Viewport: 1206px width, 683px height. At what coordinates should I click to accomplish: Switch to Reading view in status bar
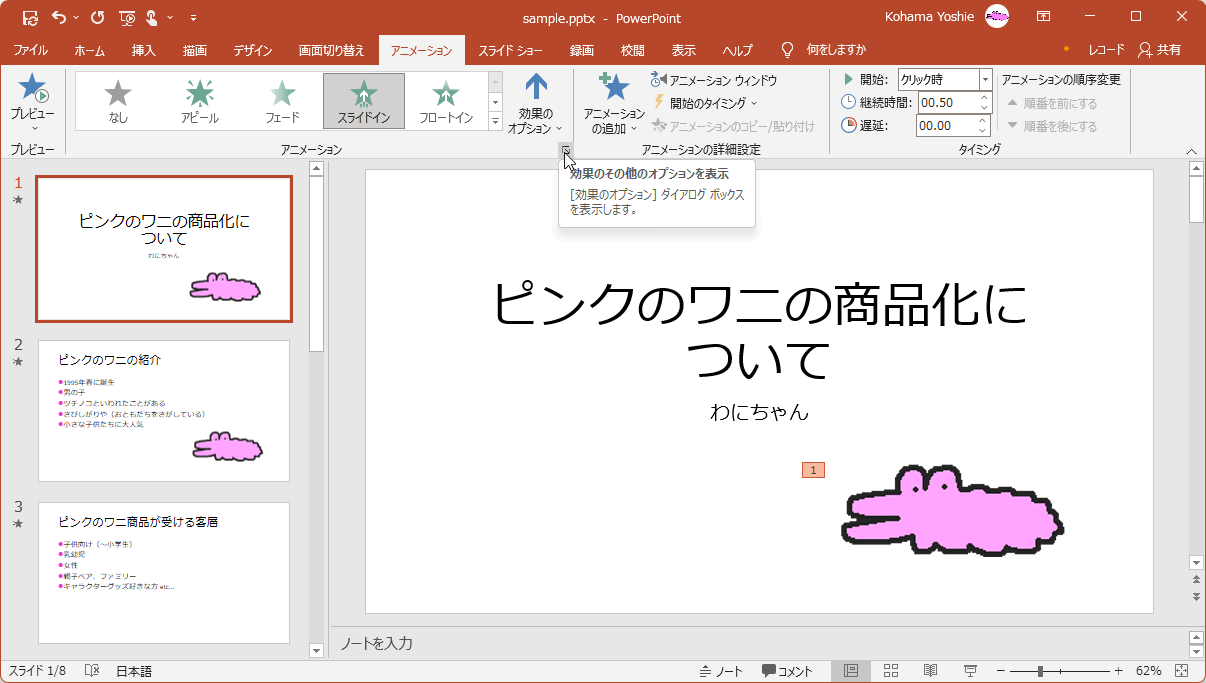(930, 671)
